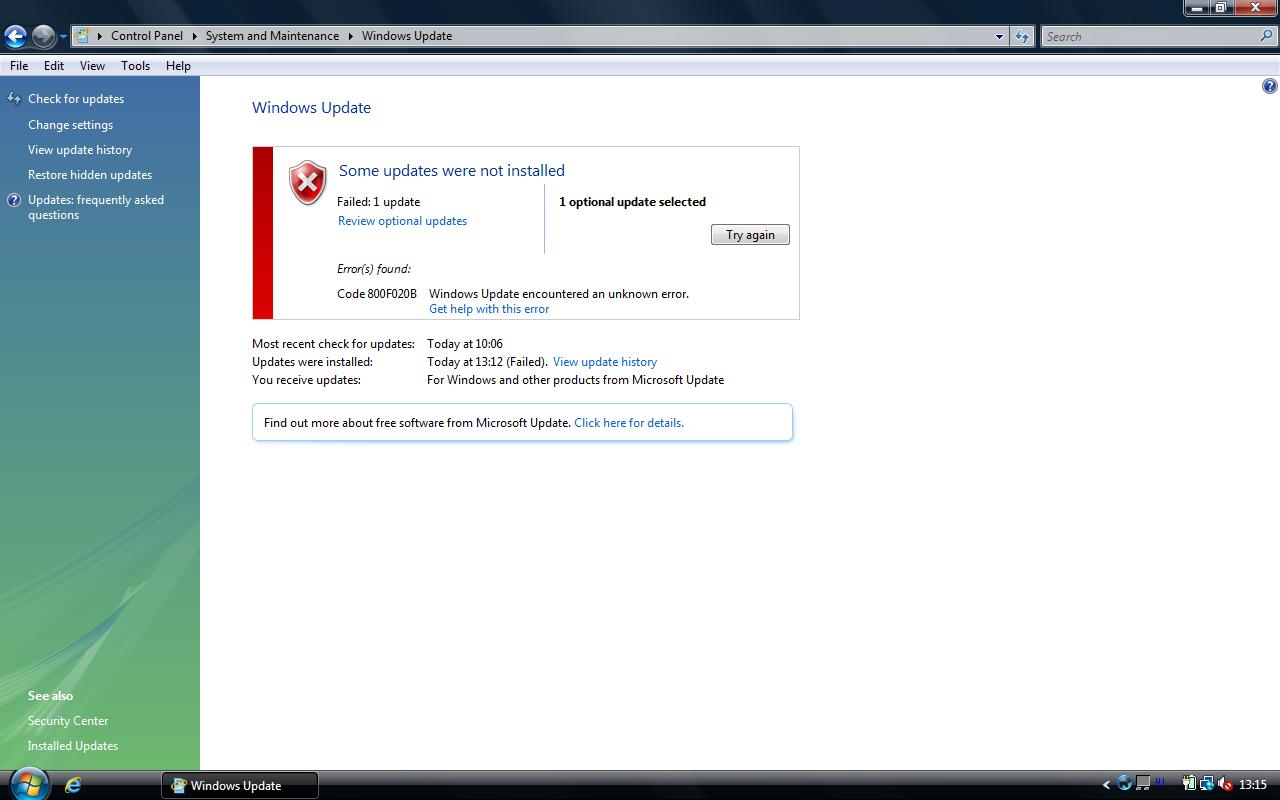Click the Back navigation arrow
The width and height of the screenshot is (1280, 800).
pyautogui.click(x=15, y=37)
